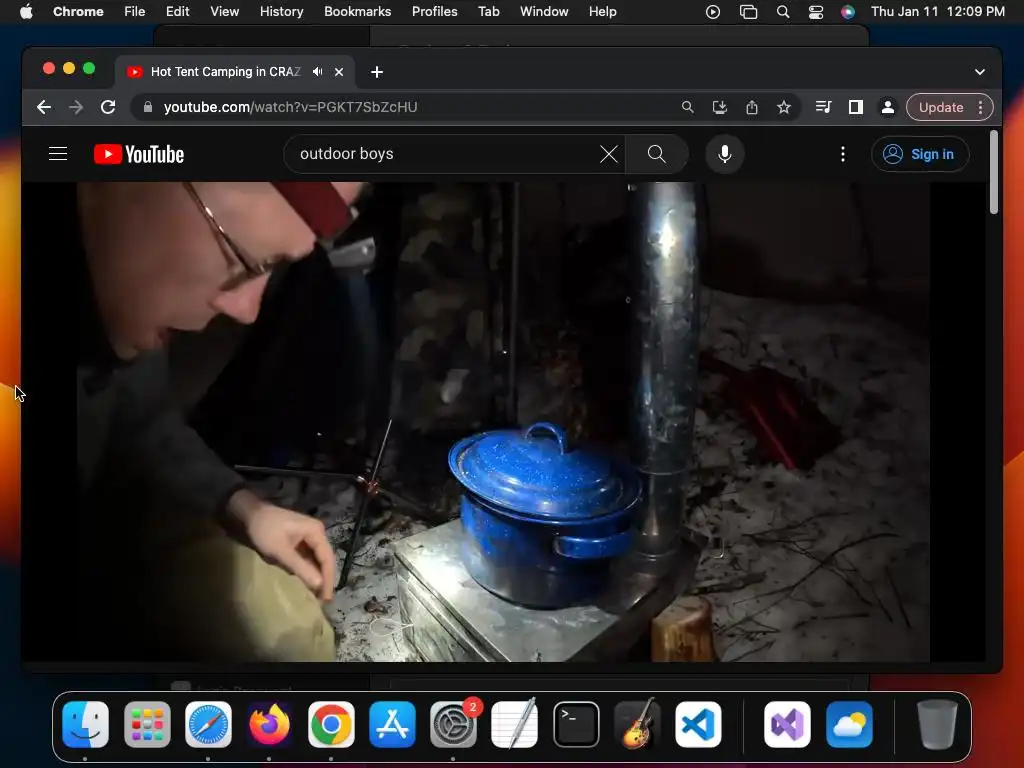Open TextEdit from the Dock
This screenshot has height=768, width=1024.
(515, 724)
